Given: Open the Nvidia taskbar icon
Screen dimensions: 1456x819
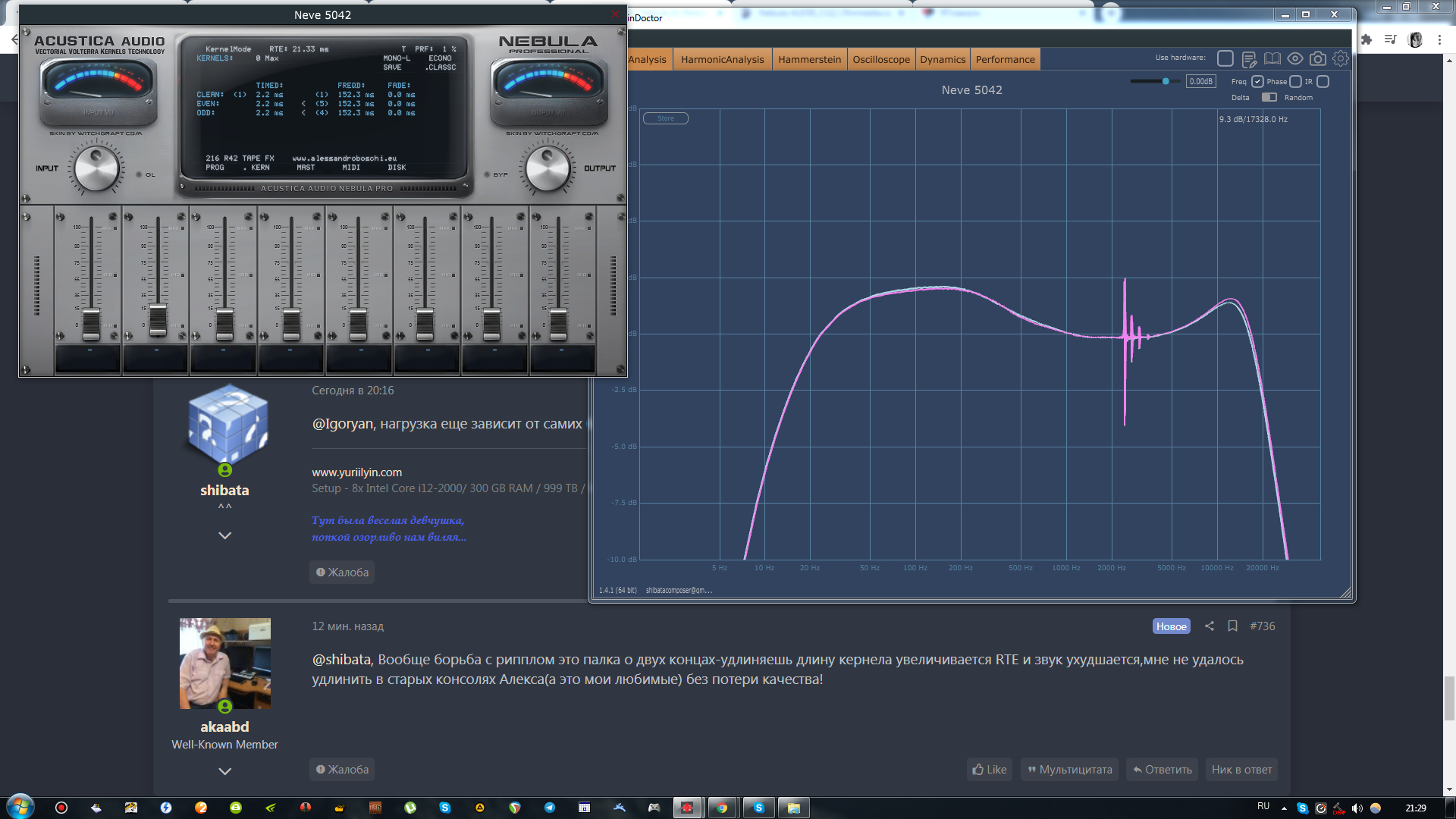Looking at the screenshot, I should [x=271, y=808].
